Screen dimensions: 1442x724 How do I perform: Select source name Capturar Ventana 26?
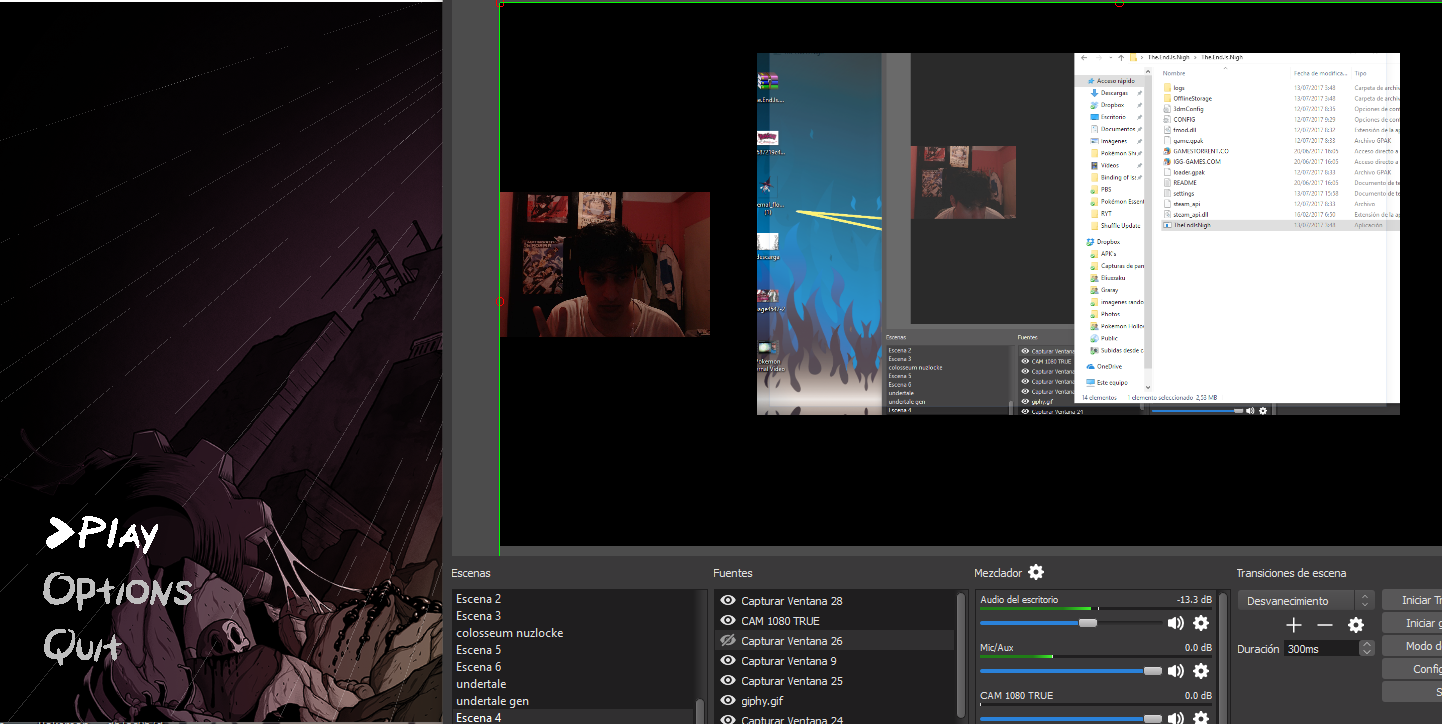(x=792, y=641)
